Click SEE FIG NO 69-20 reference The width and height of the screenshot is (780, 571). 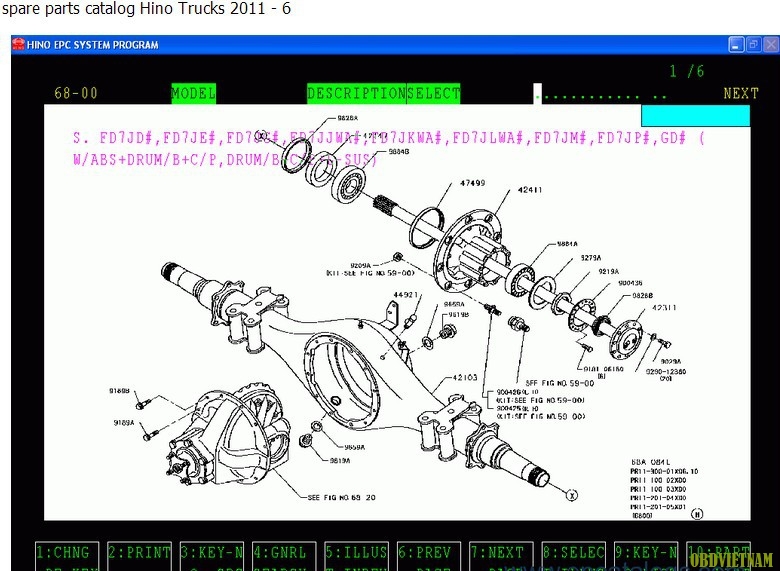(x=342, y=497)
